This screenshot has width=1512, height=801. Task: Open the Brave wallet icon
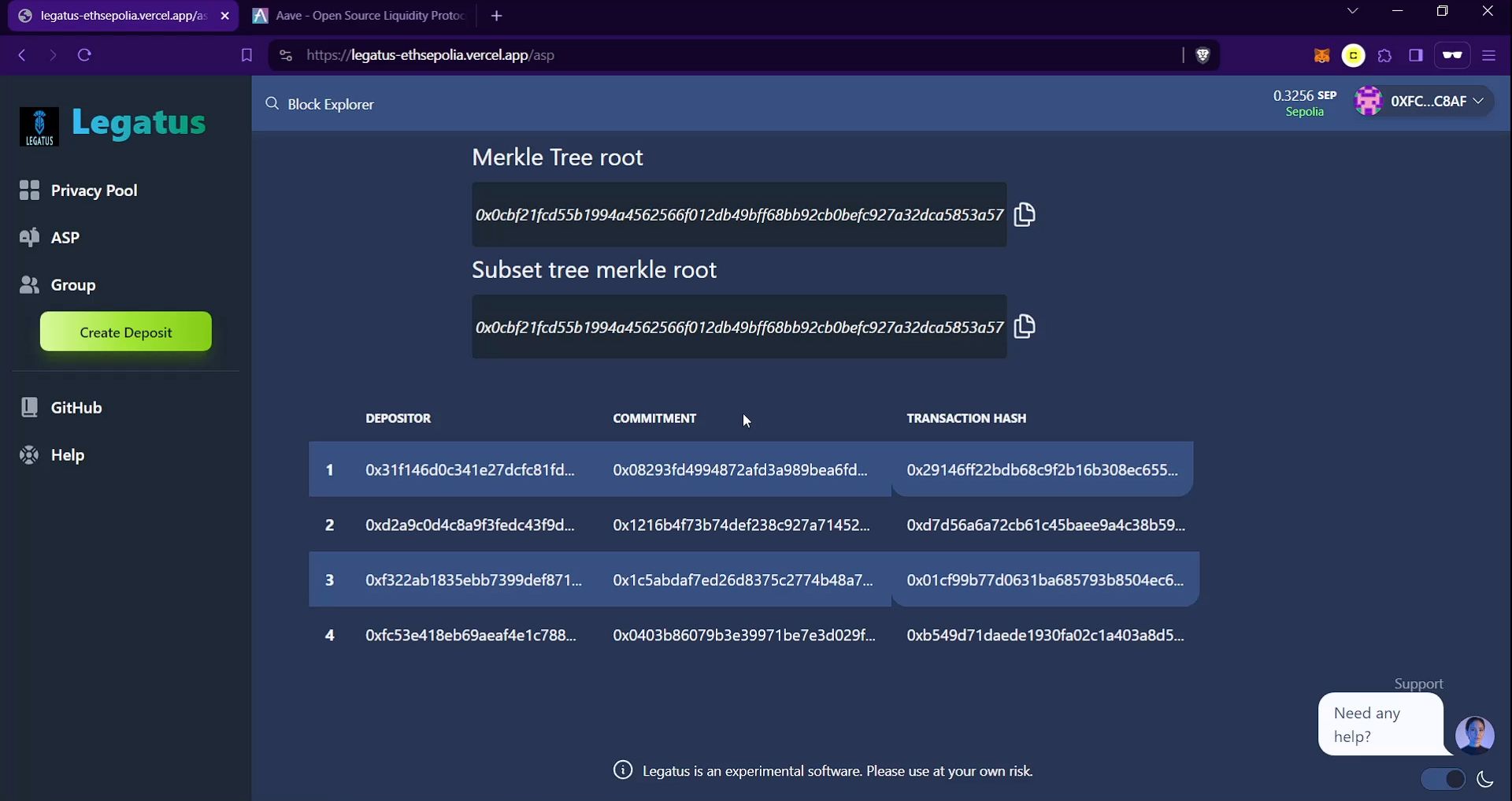tap(1452, 55)
